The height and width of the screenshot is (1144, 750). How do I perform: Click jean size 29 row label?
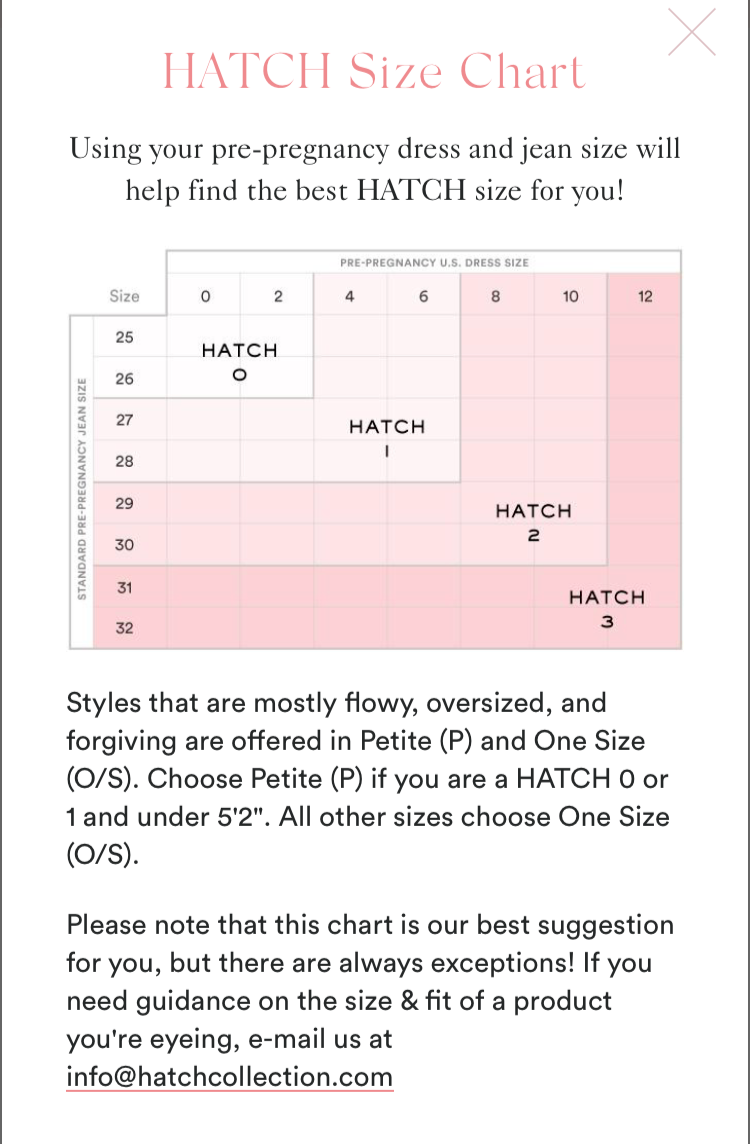tap(125, 503)
